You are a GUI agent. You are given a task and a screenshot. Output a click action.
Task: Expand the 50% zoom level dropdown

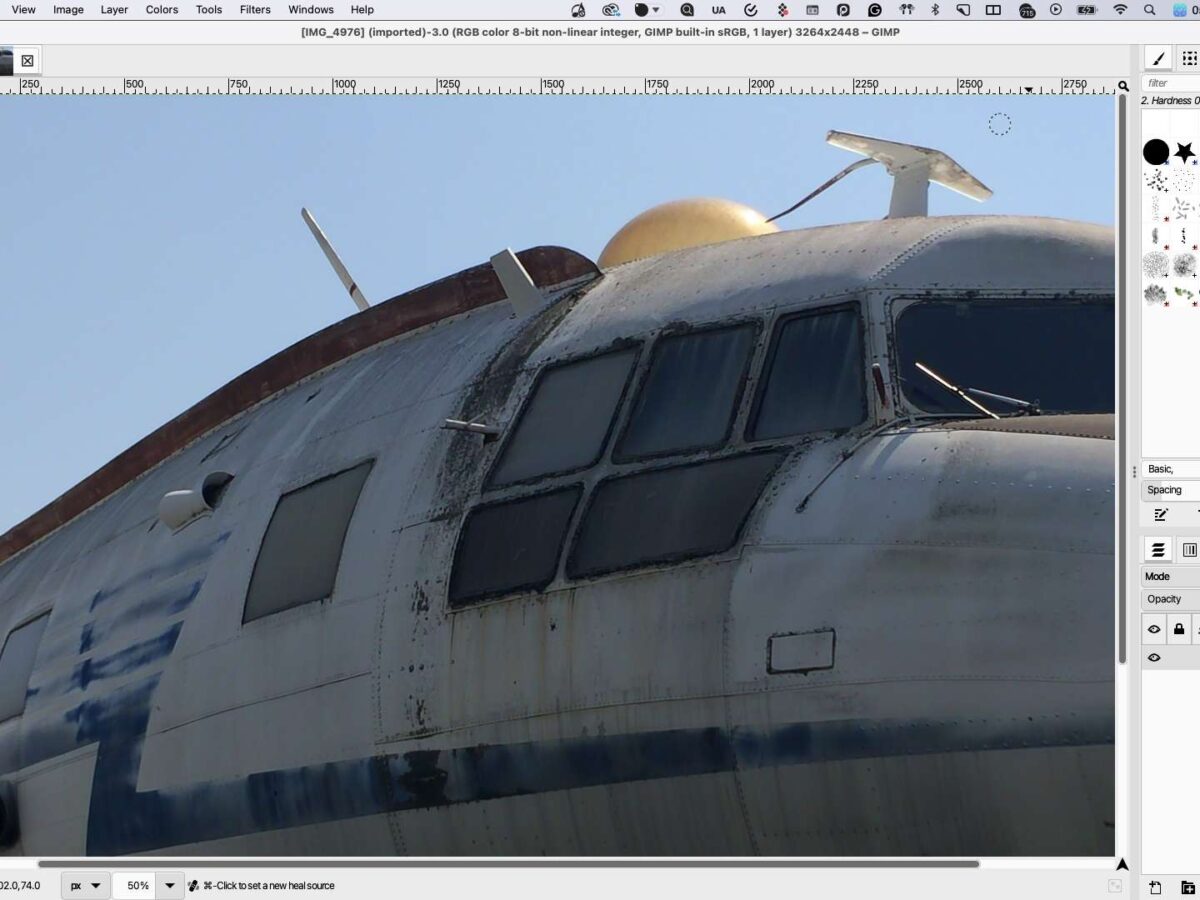169,885
